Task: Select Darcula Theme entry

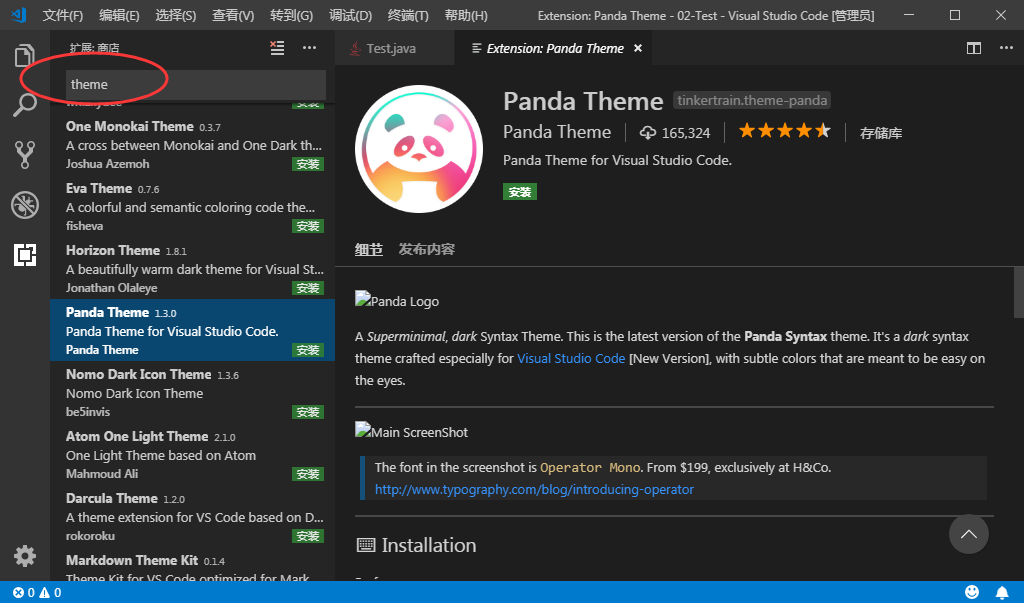Action: click(x=193, y=516)
